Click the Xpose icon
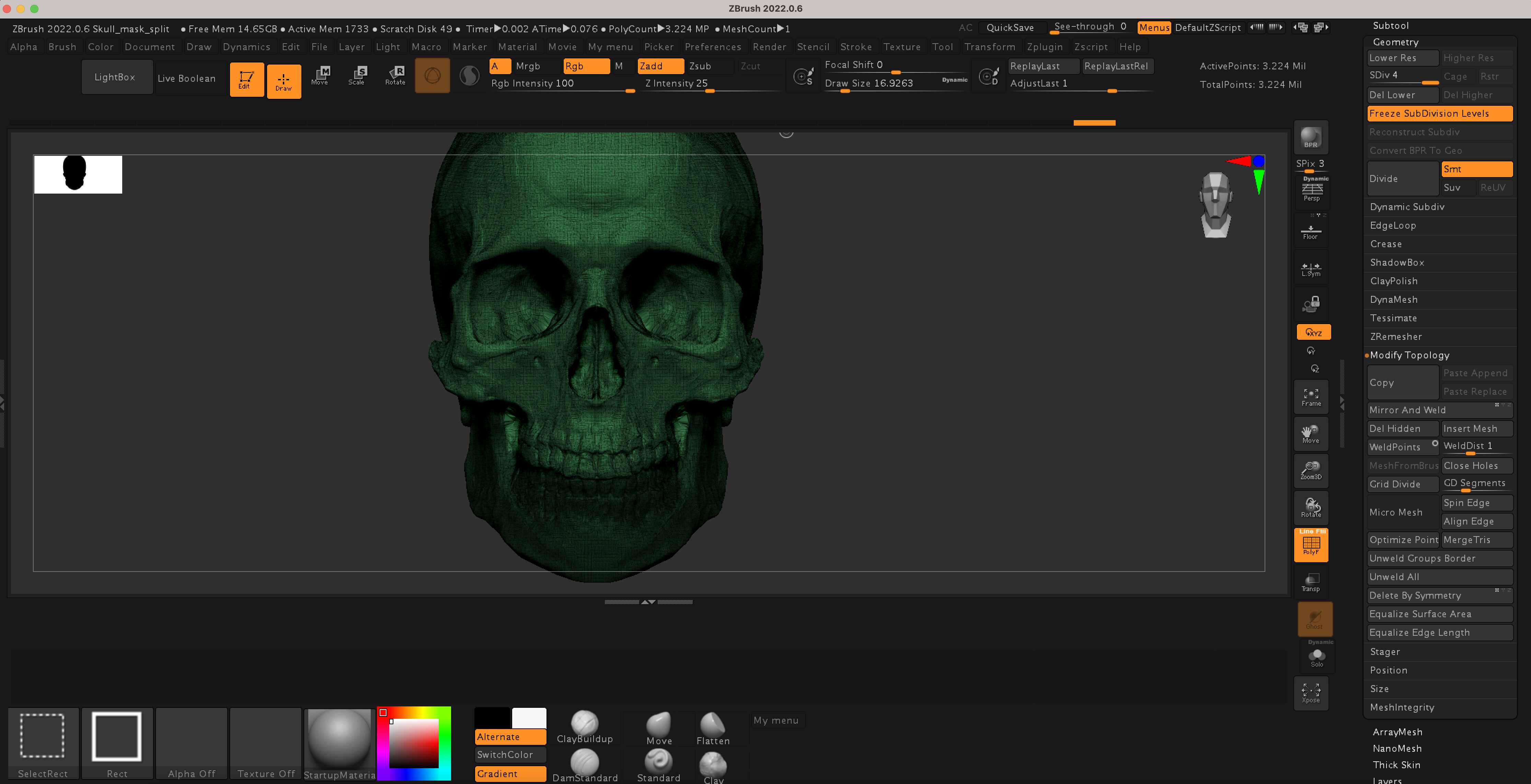 click(x=1311, y=693)
